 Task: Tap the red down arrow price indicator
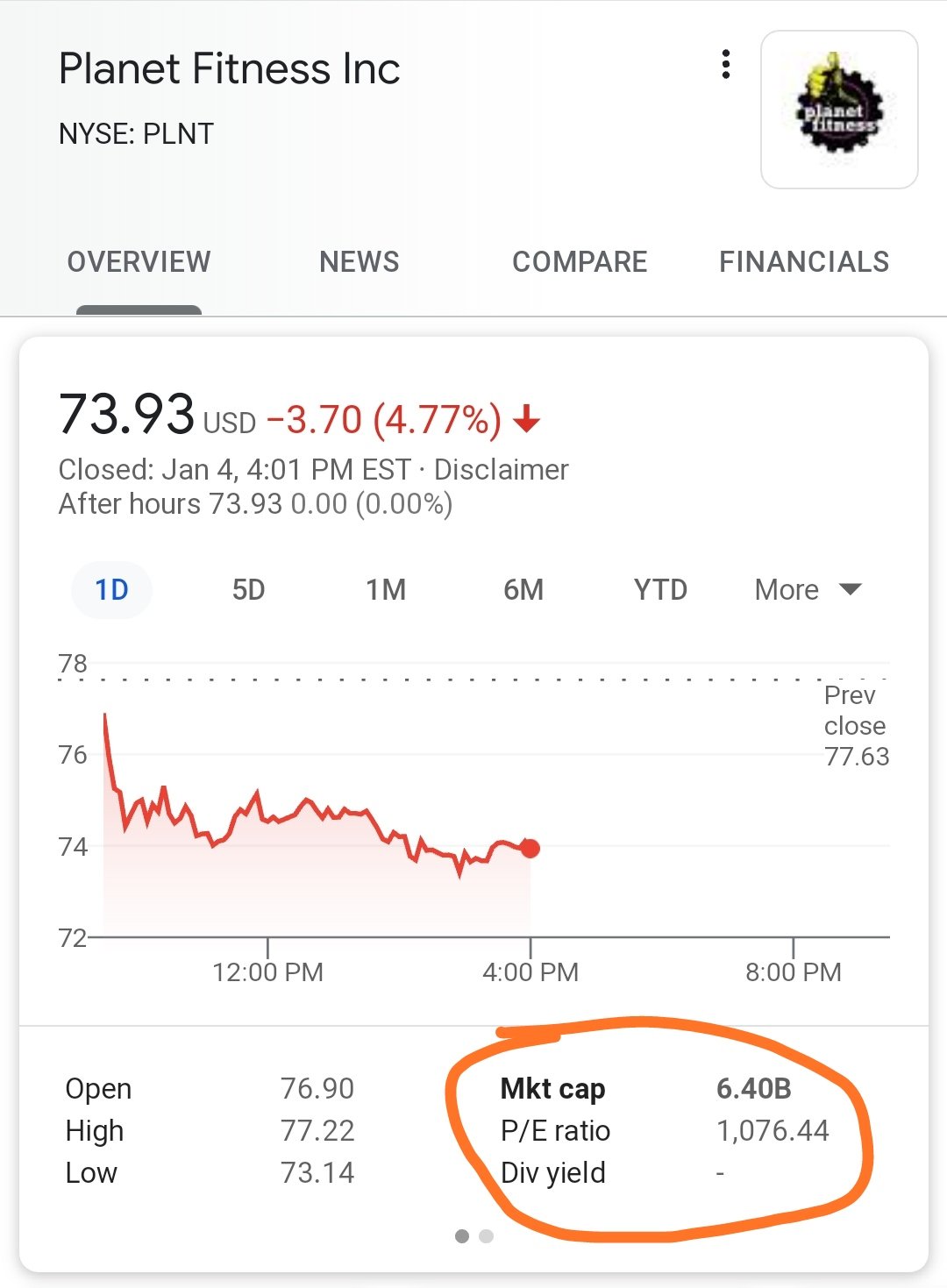[x=527, y=419]
